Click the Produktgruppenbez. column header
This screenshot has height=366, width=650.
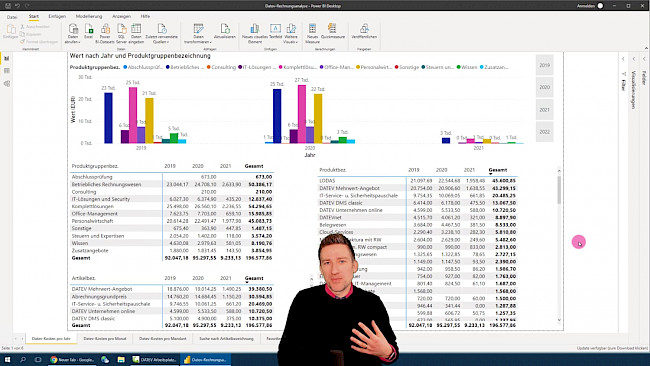pyautogui.click(x=95, y=166)
